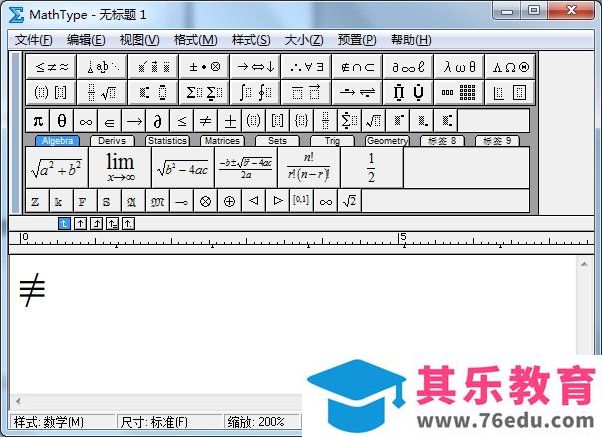The image size is (602, 437).
Task: Open the logical symbols palette (∴∀∃)
Action: 306,67
